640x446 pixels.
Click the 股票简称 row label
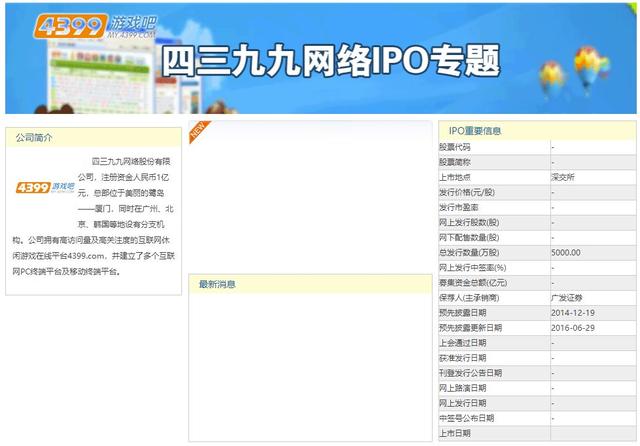[x=455, y=162]
